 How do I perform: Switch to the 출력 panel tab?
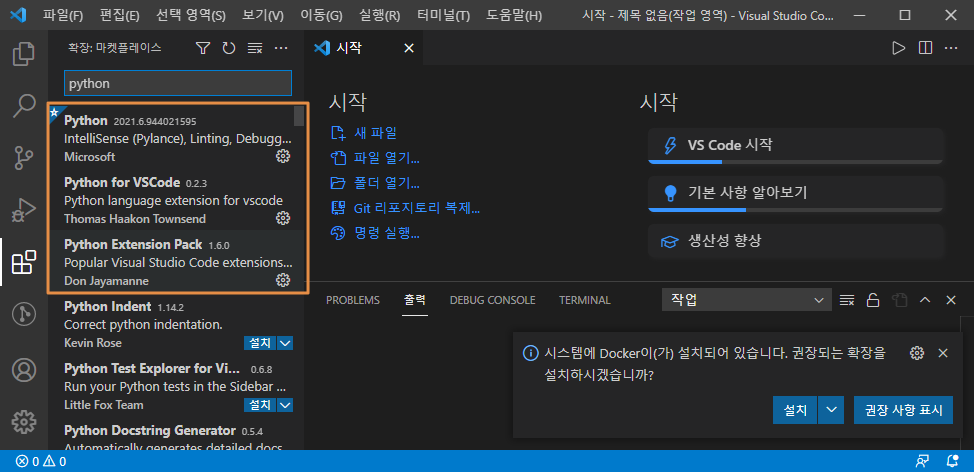(x=414, y=300)
